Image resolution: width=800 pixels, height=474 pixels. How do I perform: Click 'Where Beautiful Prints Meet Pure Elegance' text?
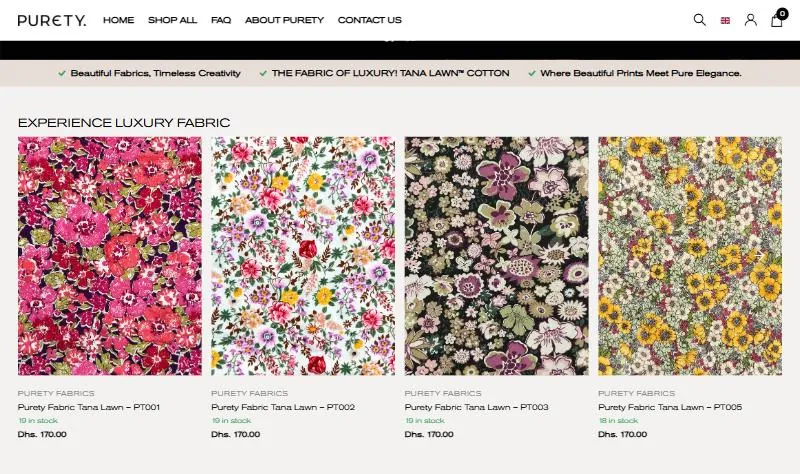641,73
